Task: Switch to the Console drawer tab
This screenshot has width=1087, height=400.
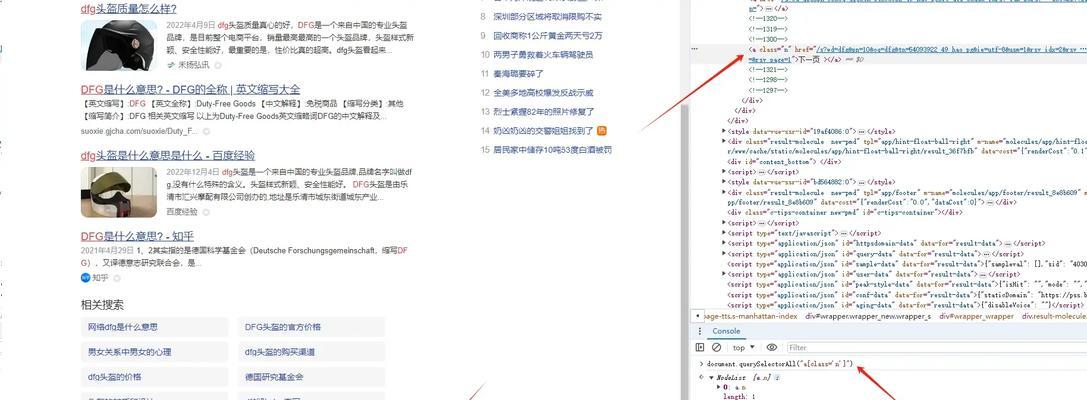Action: pos(726,331)
